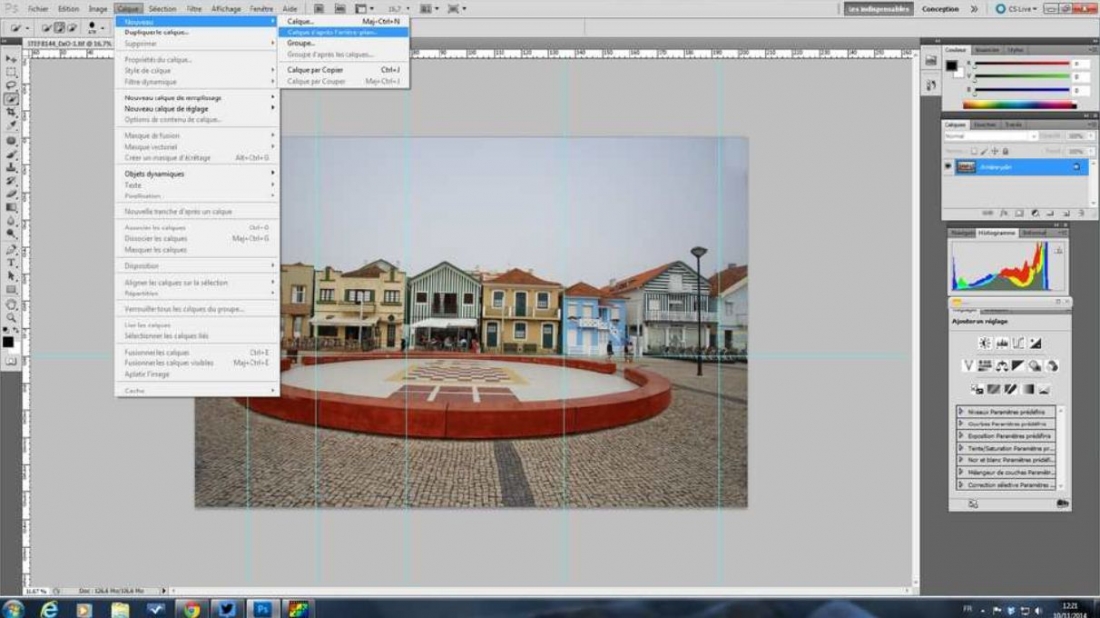Image resolution: width=1100 pixels, height=618 pixels.
Task: Switch to the Histogramme tab
Action: point(996,232)
